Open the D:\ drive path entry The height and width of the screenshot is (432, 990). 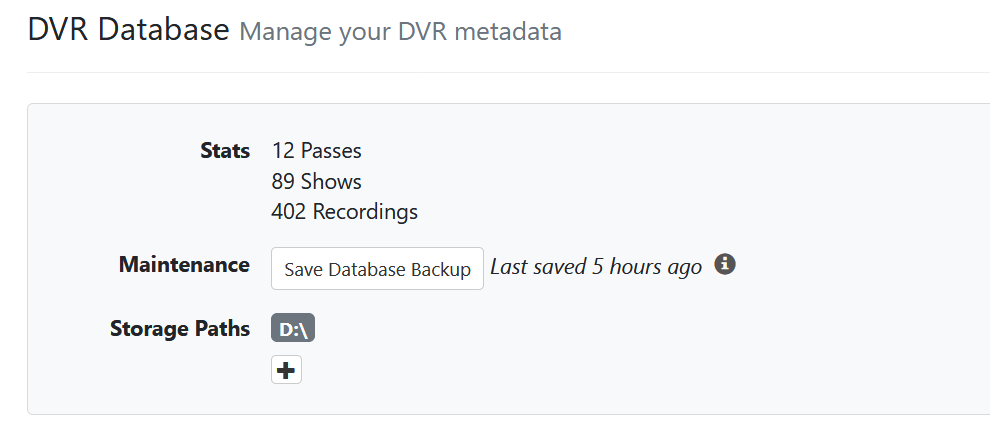[293, 329]
